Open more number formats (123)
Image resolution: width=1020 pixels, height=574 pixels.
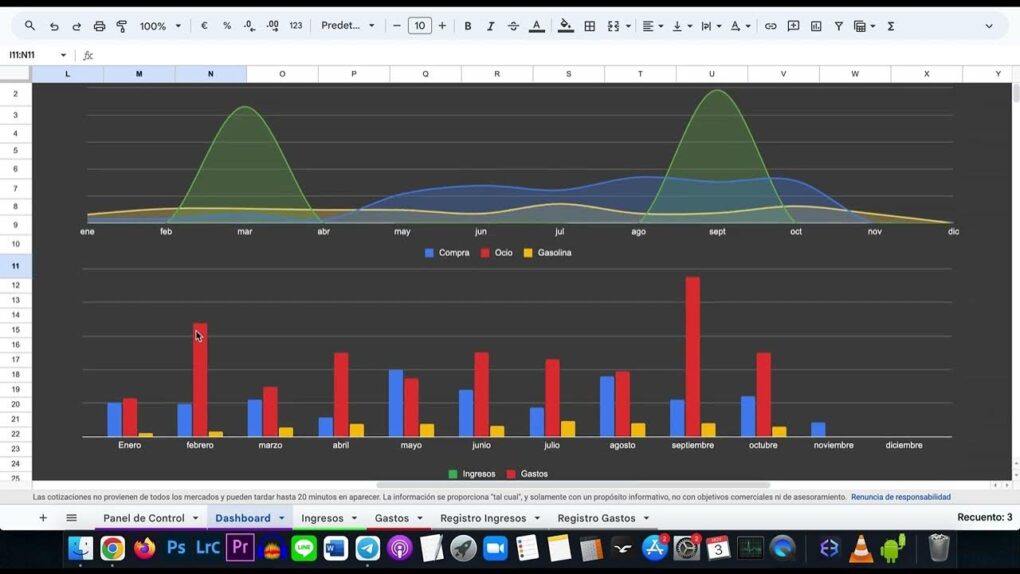[x=296, y=26]
